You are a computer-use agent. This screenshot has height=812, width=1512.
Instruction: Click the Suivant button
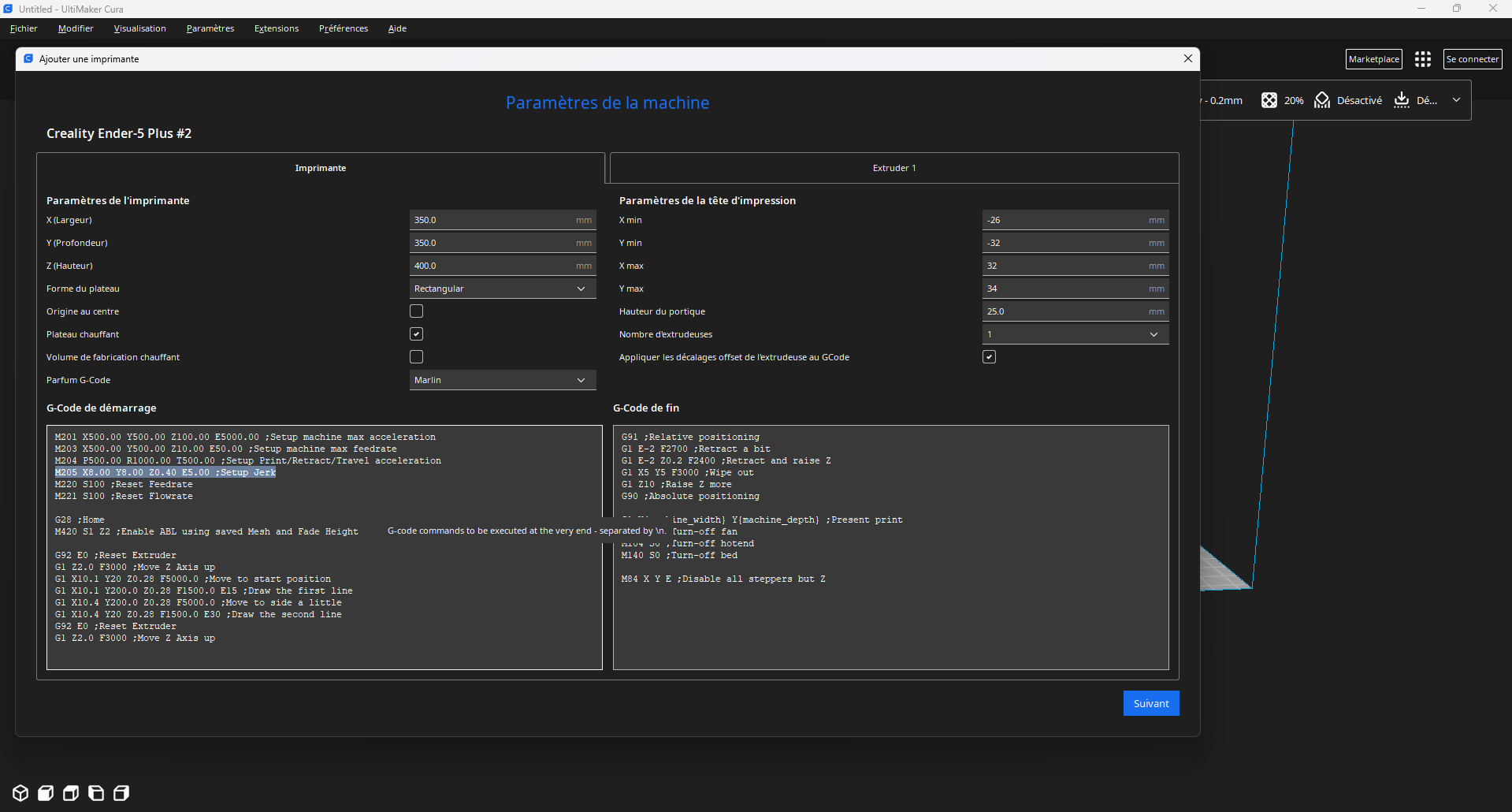[1150, 703]
